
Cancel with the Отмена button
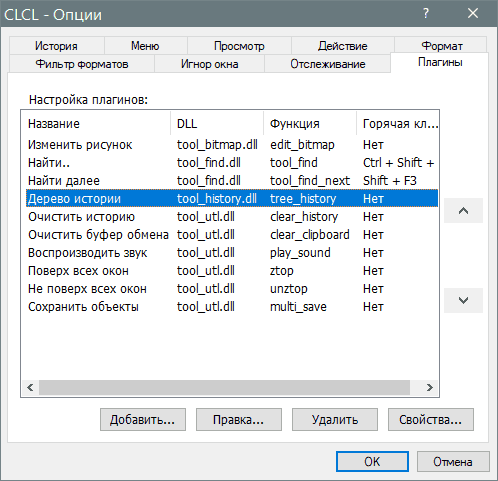tap(453, 462)
